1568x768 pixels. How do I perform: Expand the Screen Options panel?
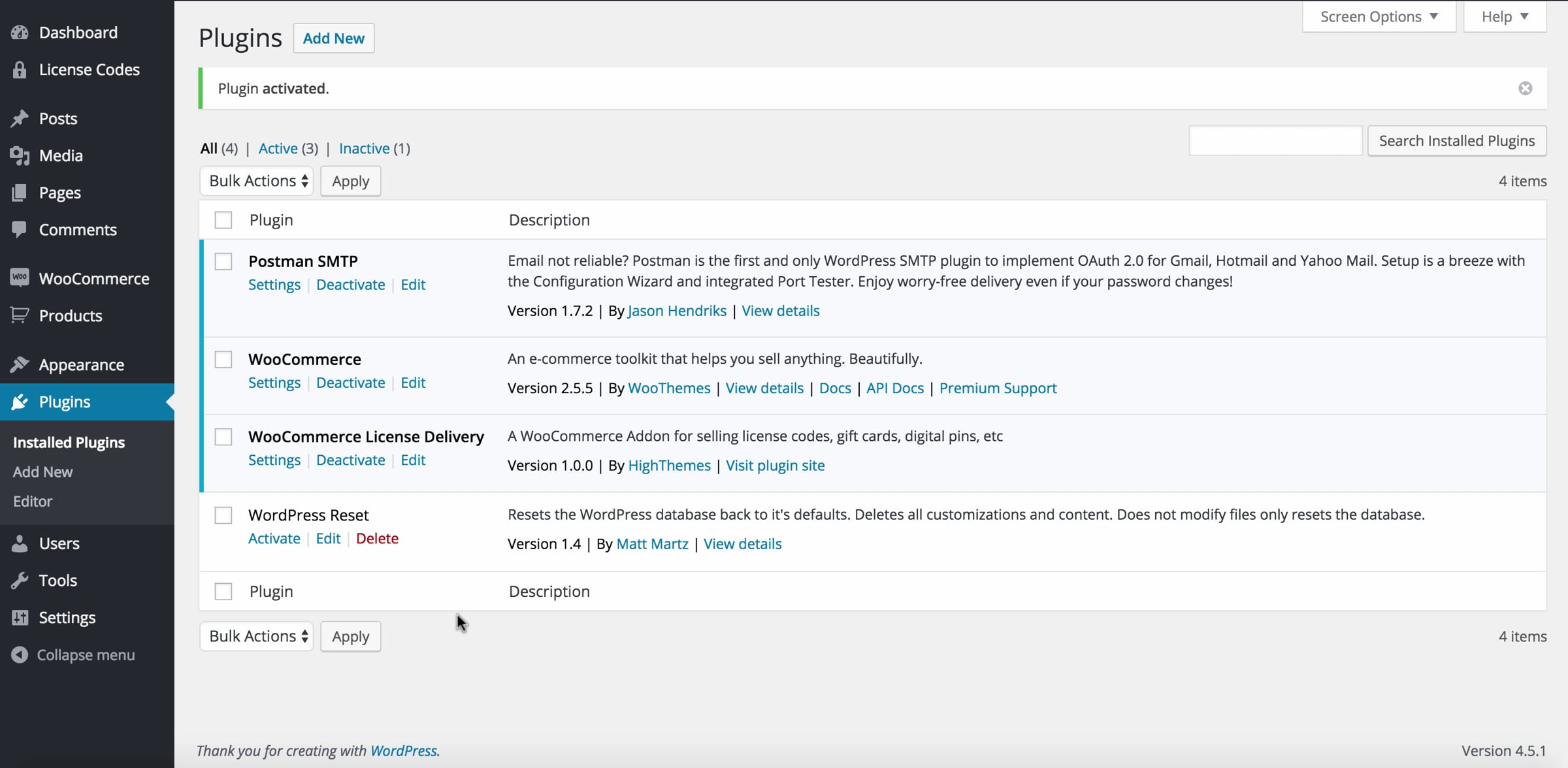1379,16
